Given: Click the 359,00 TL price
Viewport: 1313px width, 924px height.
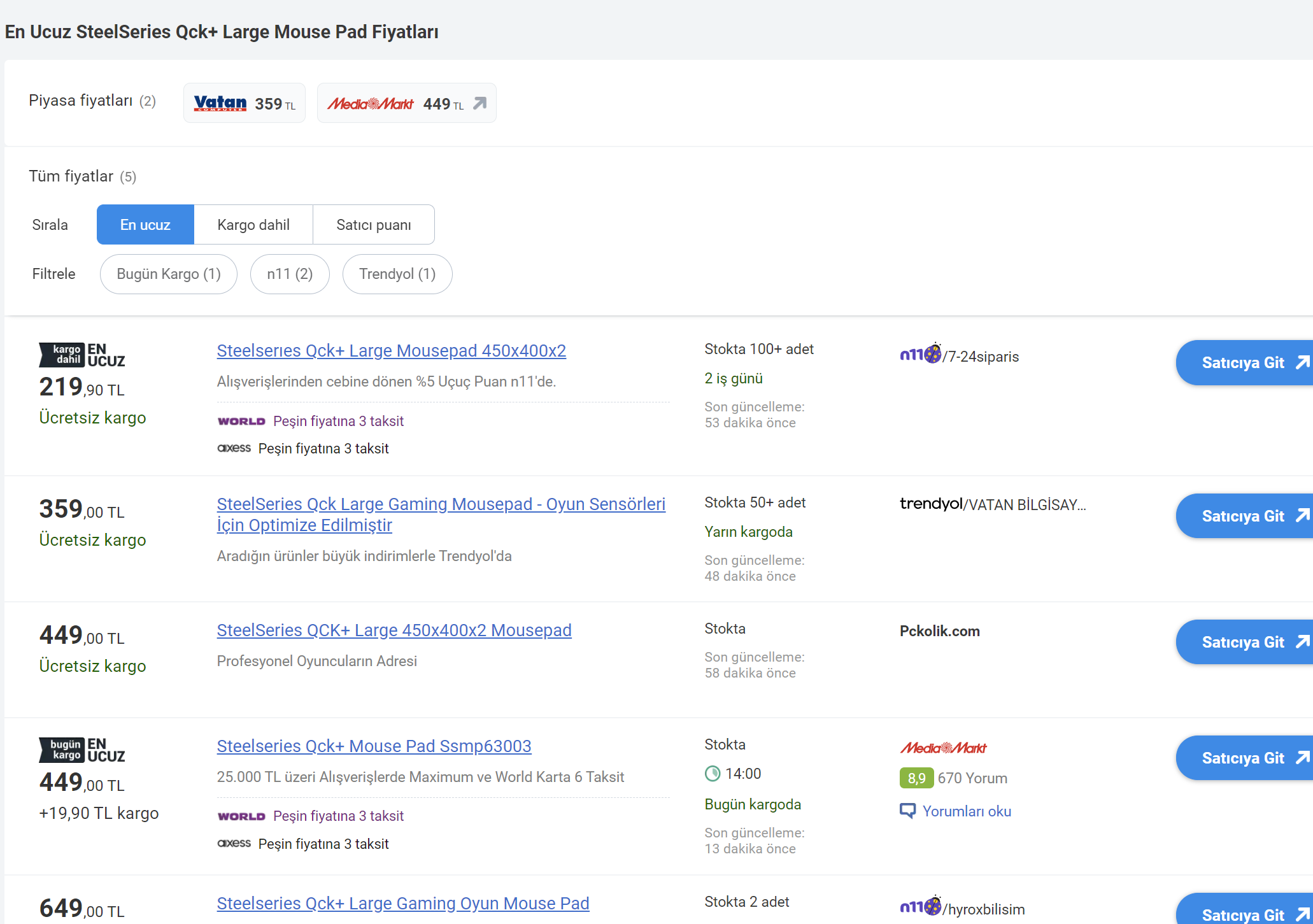Looking at the screenshot, I should 82,509.
